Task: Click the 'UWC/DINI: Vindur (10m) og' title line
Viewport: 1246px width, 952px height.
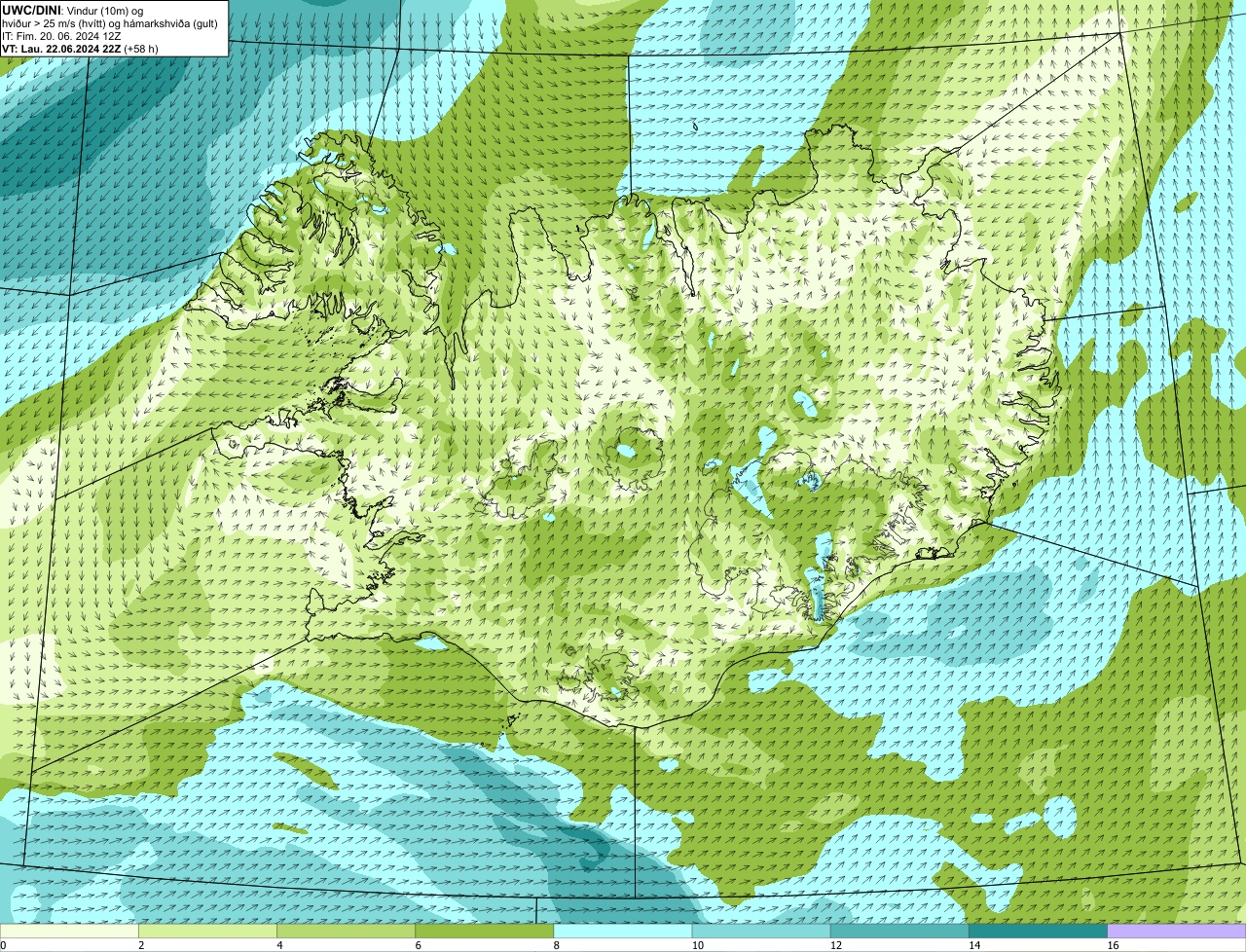Action: 73,10
